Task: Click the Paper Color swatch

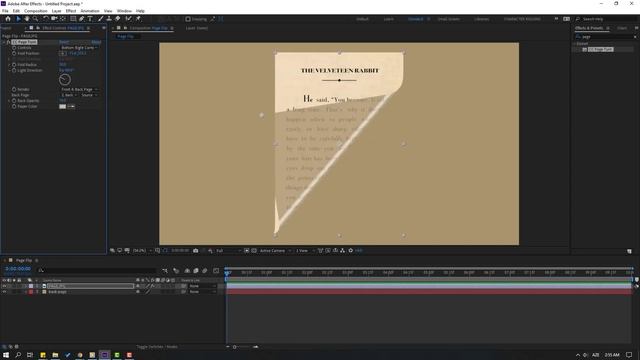Action: click(62, 107)
